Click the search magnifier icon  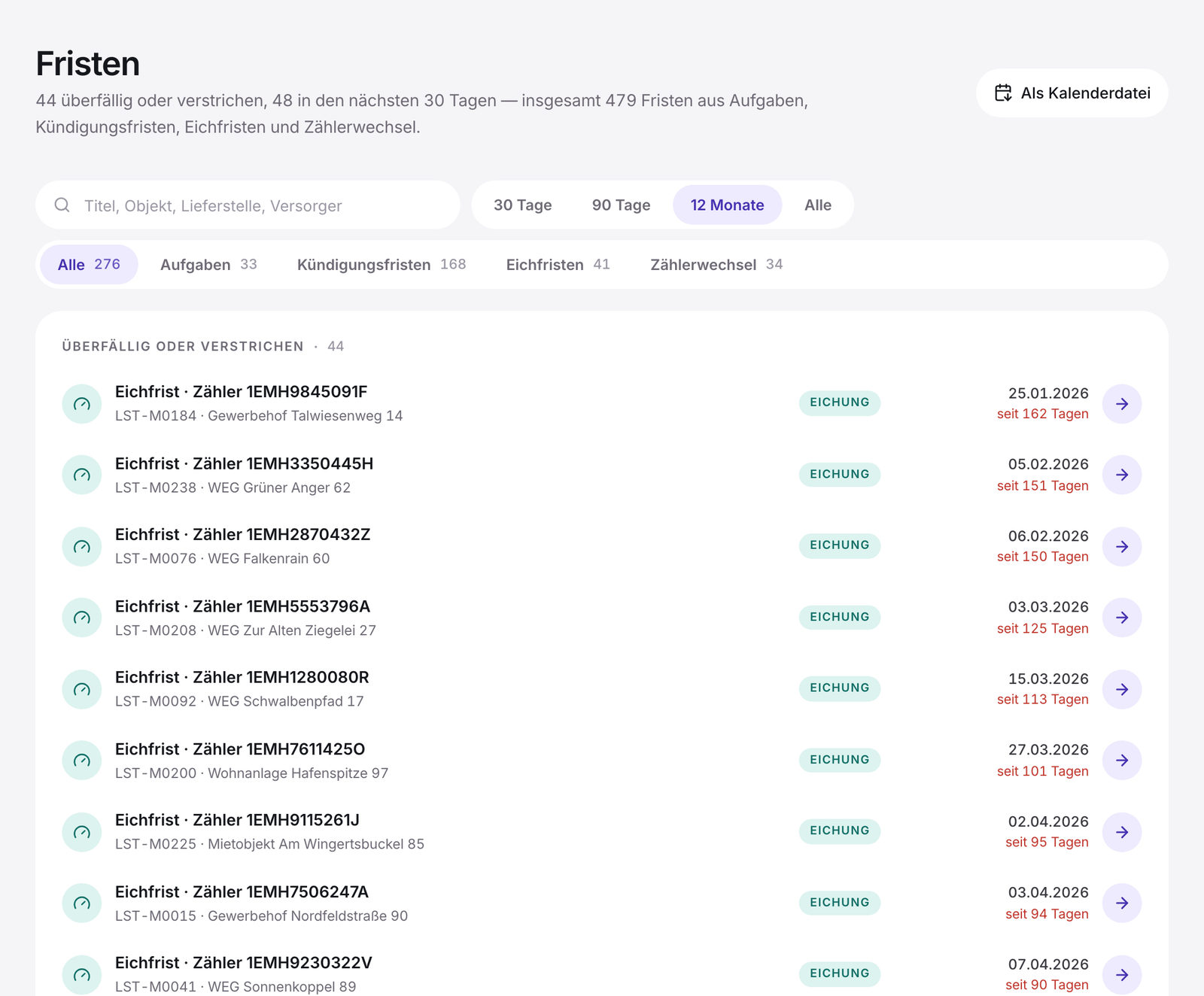[62, 205]
